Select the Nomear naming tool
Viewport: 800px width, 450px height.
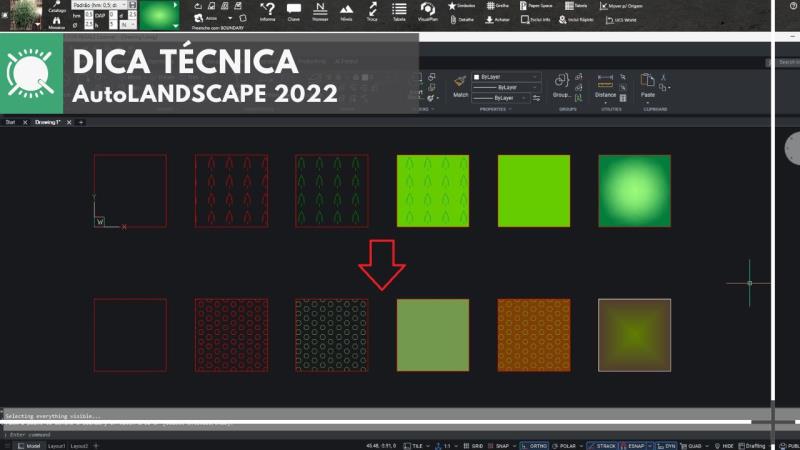point(320,12)
